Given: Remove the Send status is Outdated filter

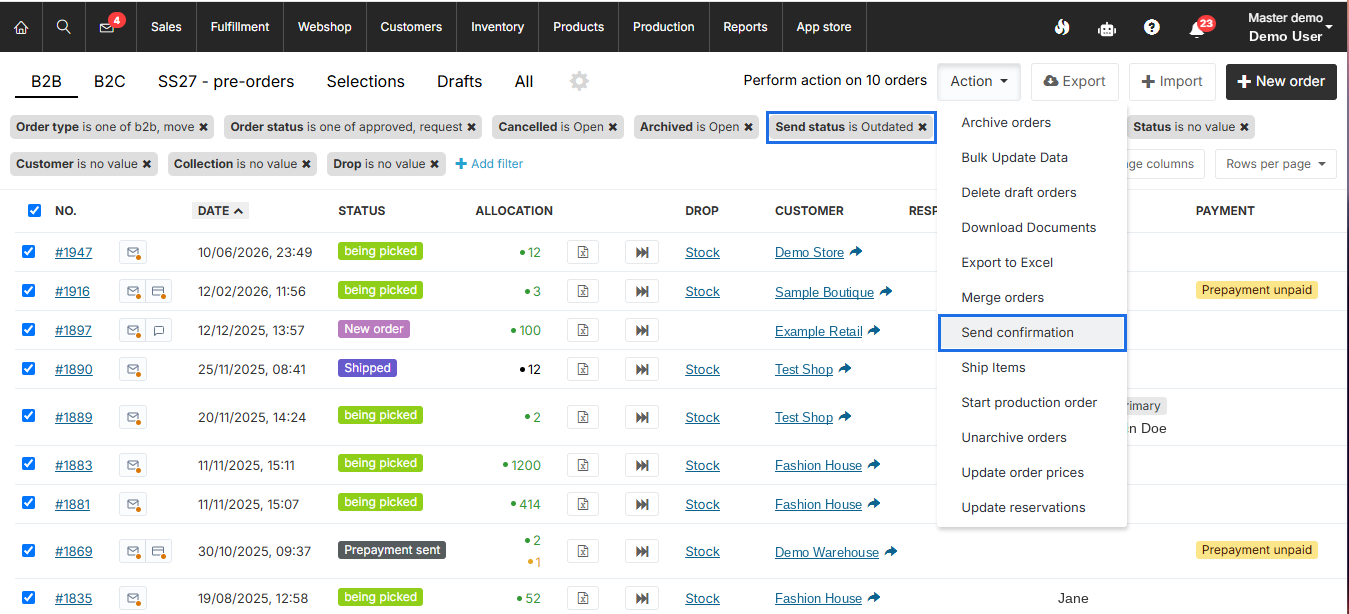Looking at the screenshot, I should [922, 127].
